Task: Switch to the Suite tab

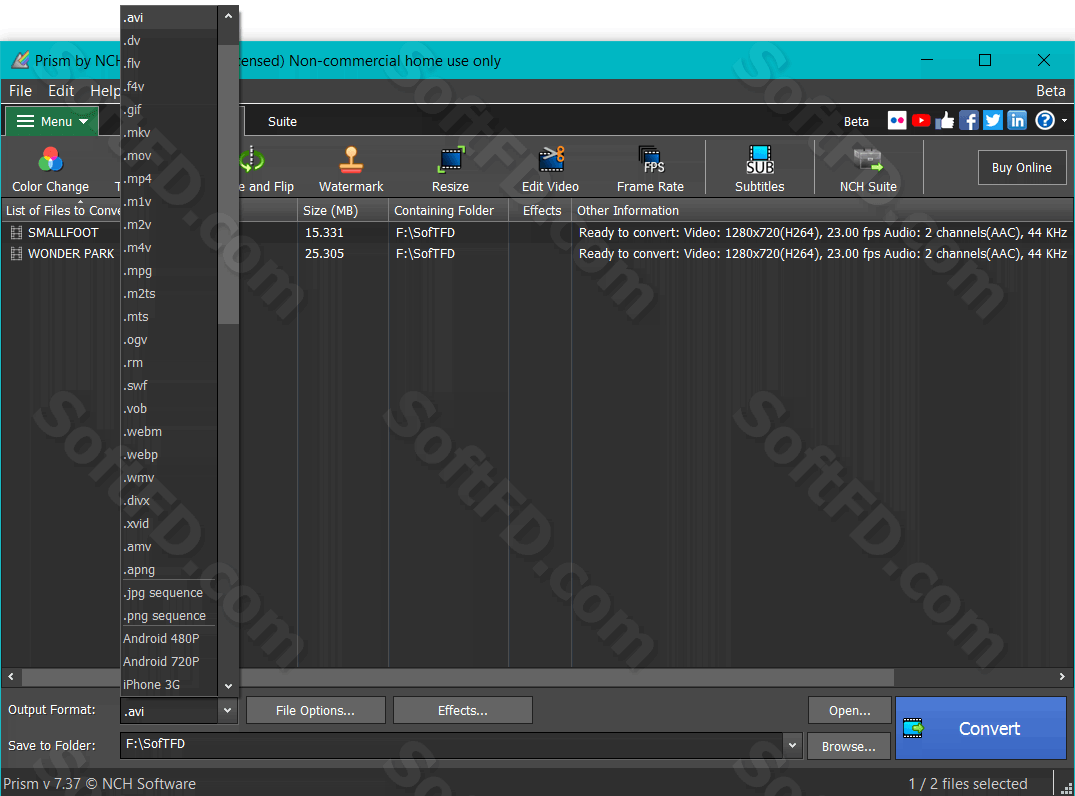Action: [282, 121]
